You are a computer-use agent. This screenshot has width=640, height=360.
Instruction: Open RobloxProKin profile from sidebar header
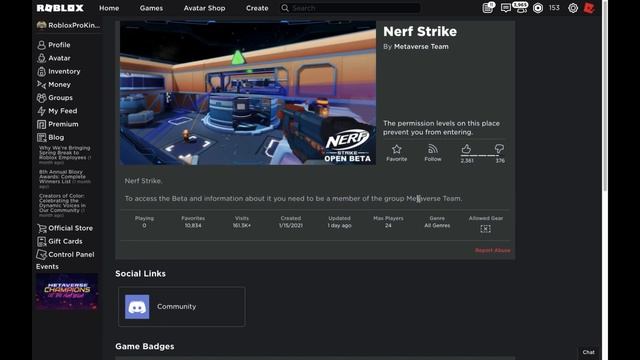(69, 25)
